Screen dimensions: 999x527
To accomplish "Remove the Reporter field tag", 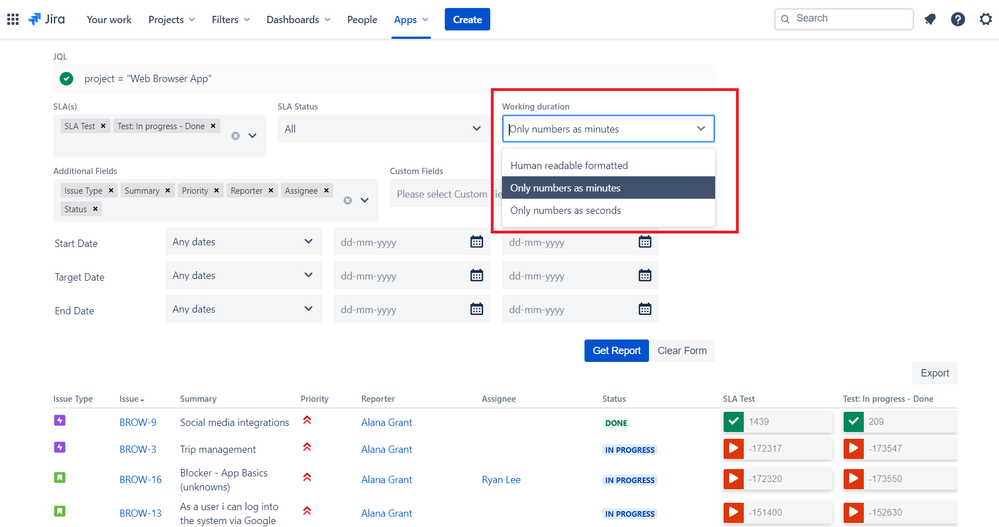I will (x=271, y=191).
